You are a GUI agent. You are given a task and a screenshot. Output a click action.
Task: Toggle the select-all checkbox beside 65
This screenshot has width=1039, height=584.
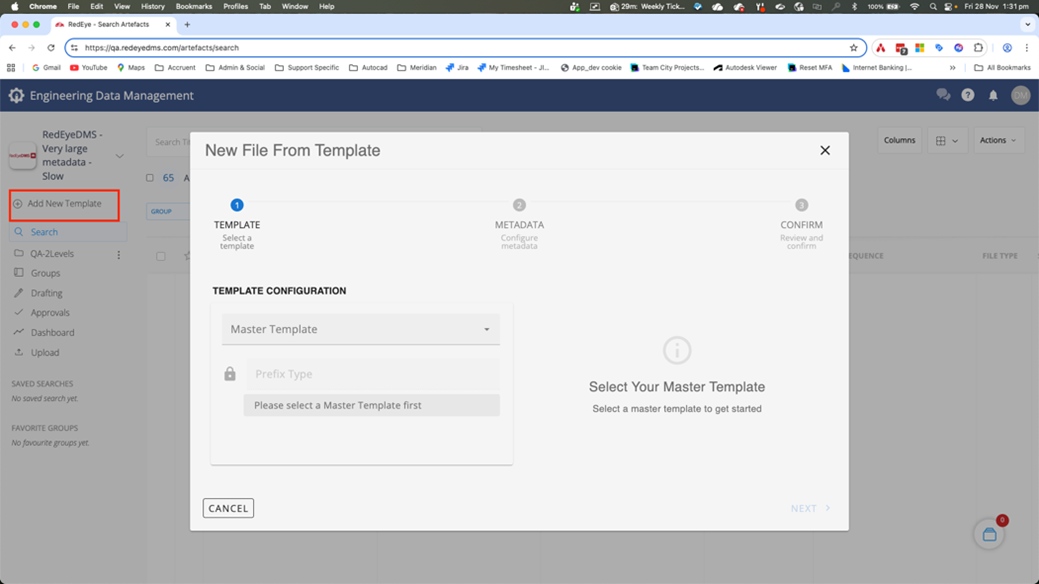pyautogui.click(x=150, y=178)
